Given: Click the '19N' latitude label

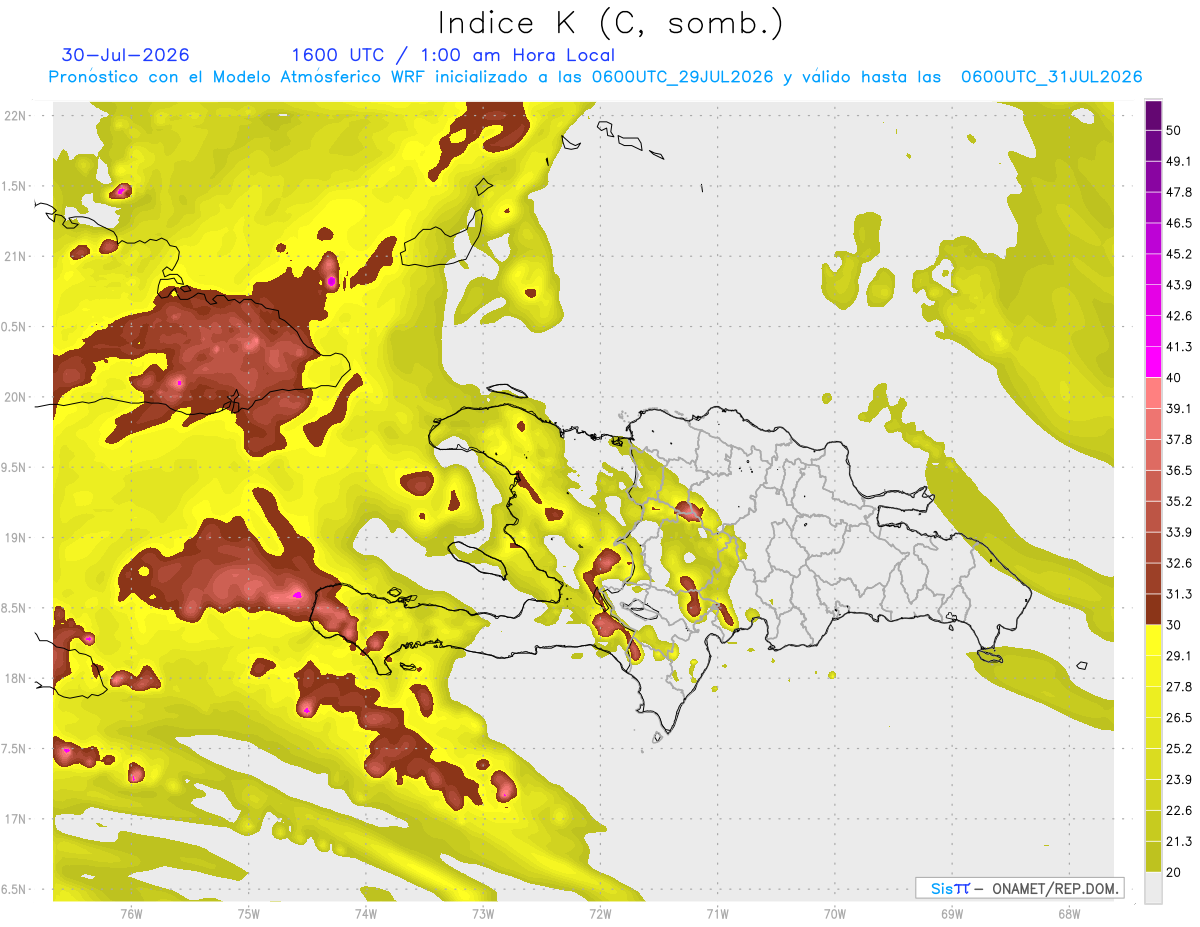Looking at the screenshot, I should pos(15,537).
